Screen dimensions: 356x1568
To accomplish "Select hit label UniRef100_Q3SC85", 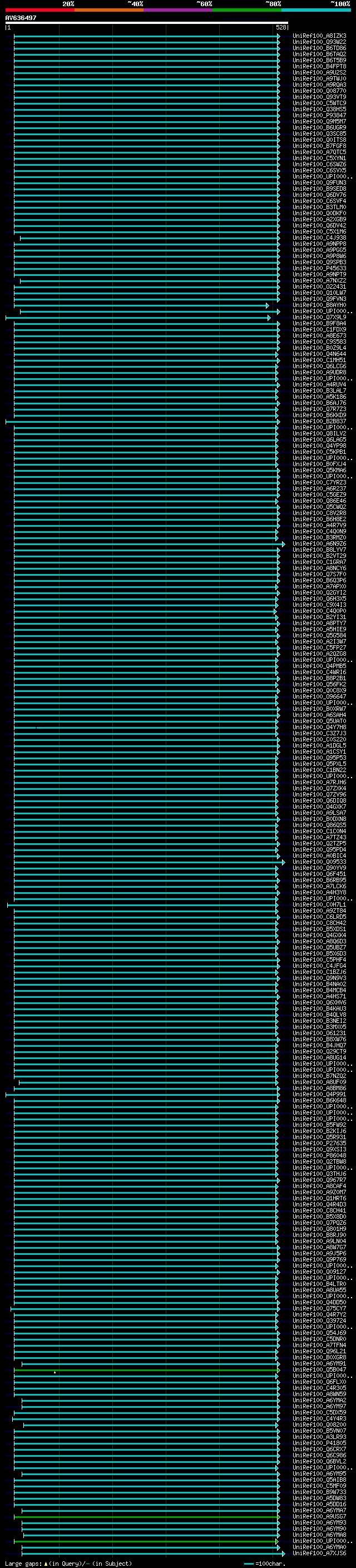I will click(319, 134).
